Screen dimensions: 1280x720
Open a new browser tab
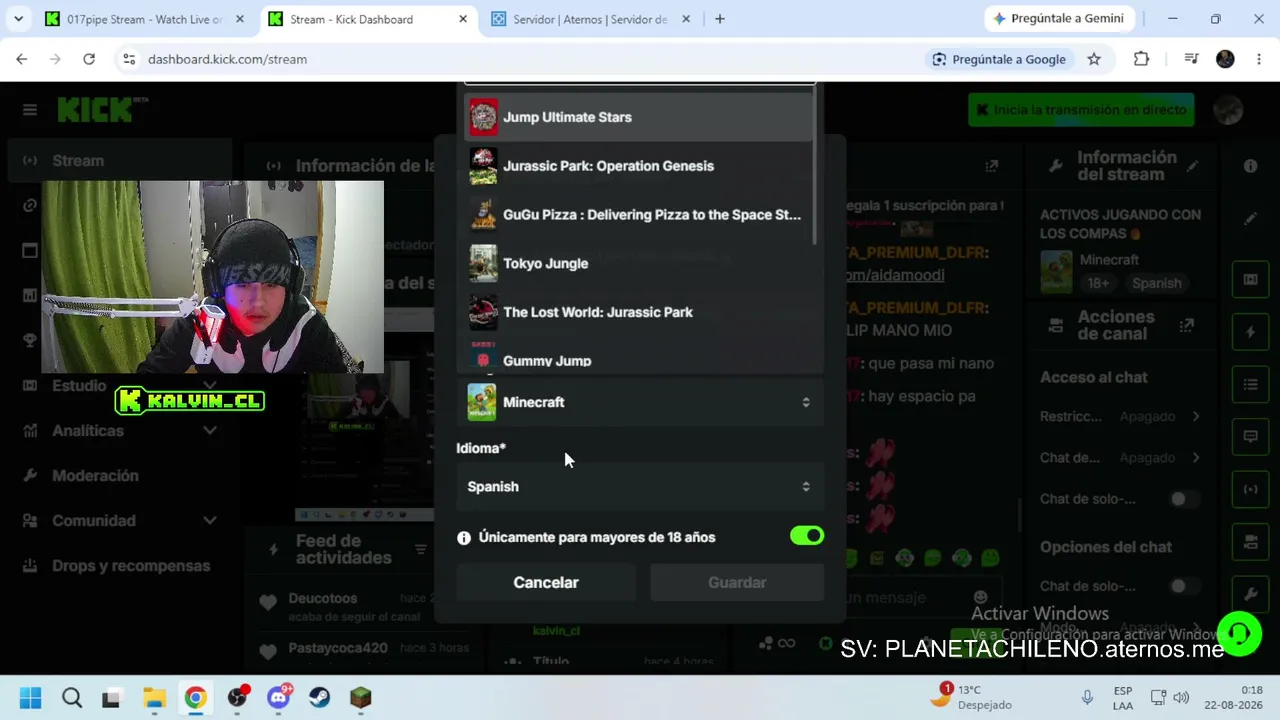[x=719, y=19]
